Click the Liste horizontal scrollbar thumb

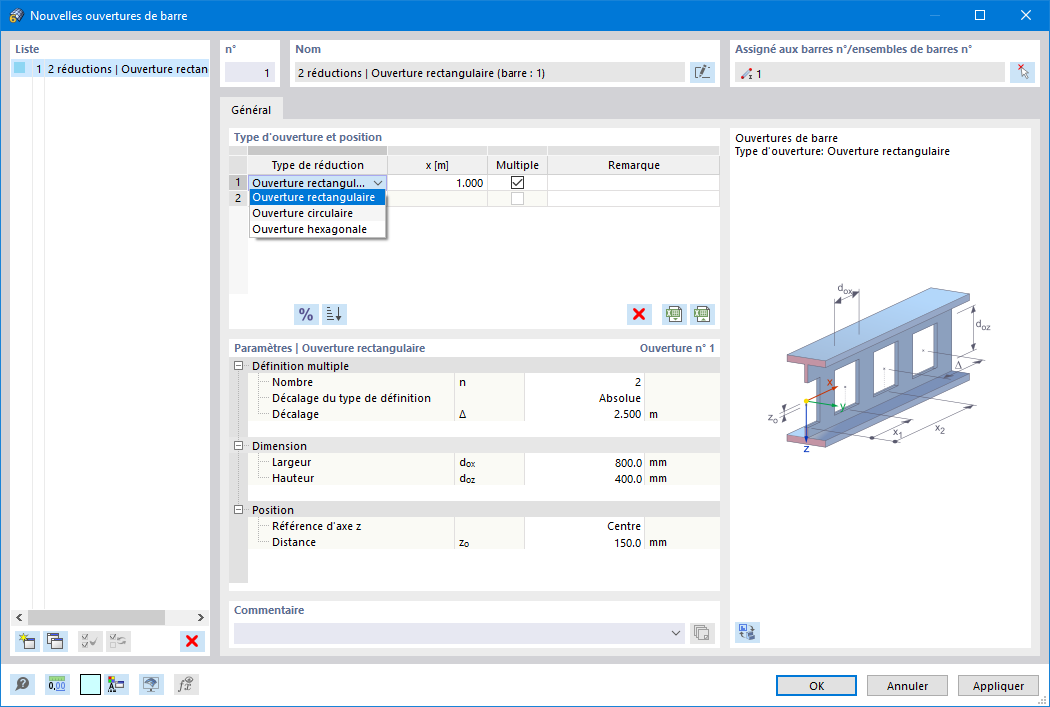tap(96, 617)
